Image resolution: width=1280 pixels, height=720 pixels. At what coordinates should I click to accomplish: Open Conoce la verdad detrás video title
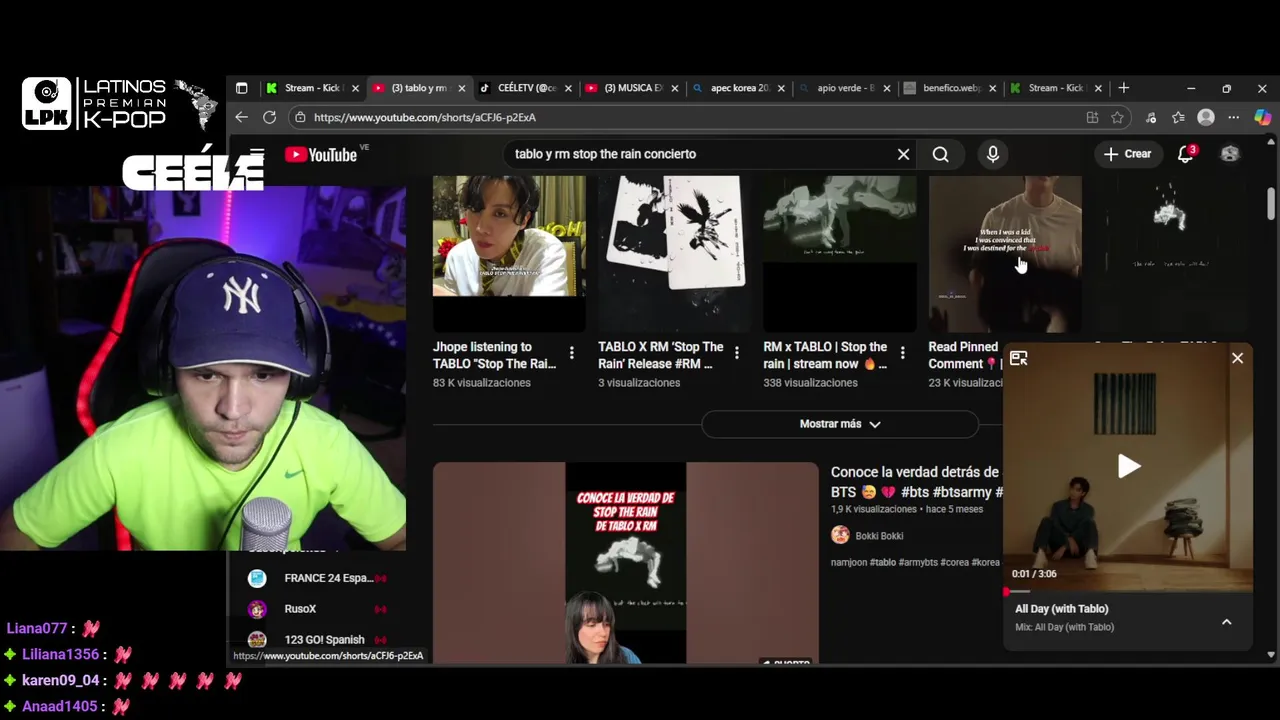pyautogui.click(x=917, y=482)
